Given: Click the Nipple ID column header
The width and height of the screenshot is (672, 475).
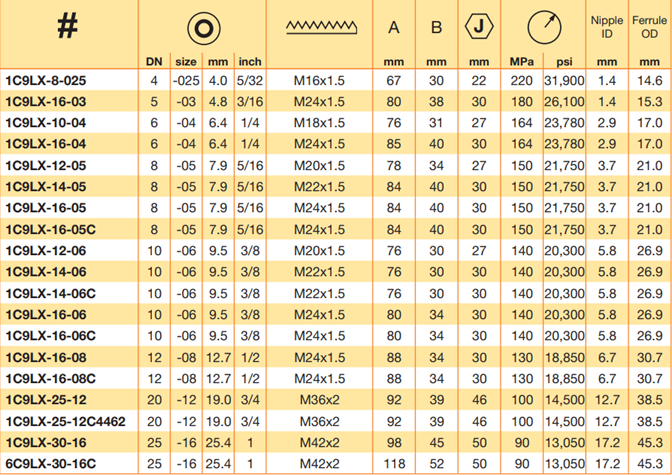Looking at the screenshot, I should point(606,26).
